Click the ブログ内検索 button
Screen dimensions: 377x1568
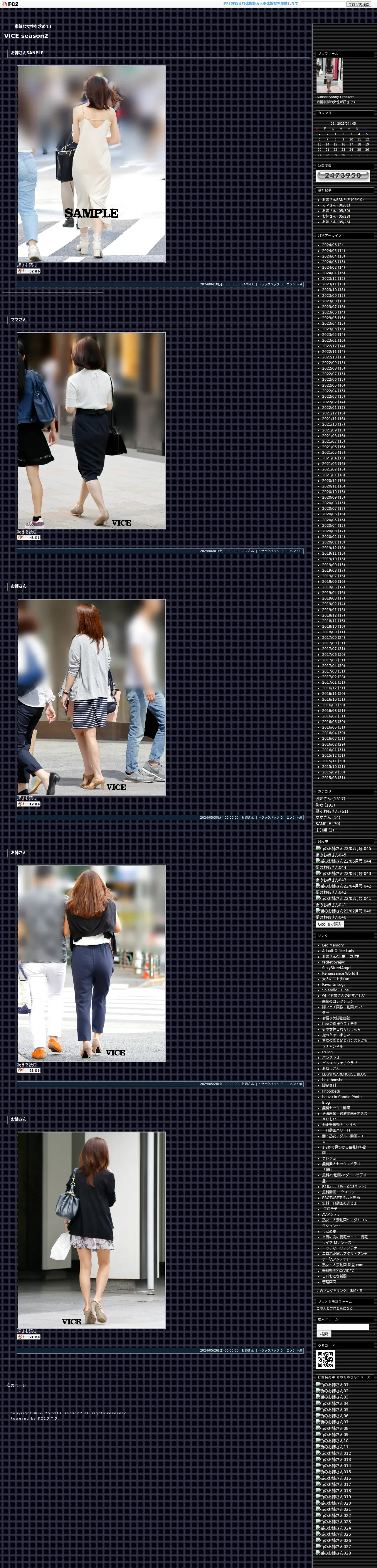tap(359, 4)
